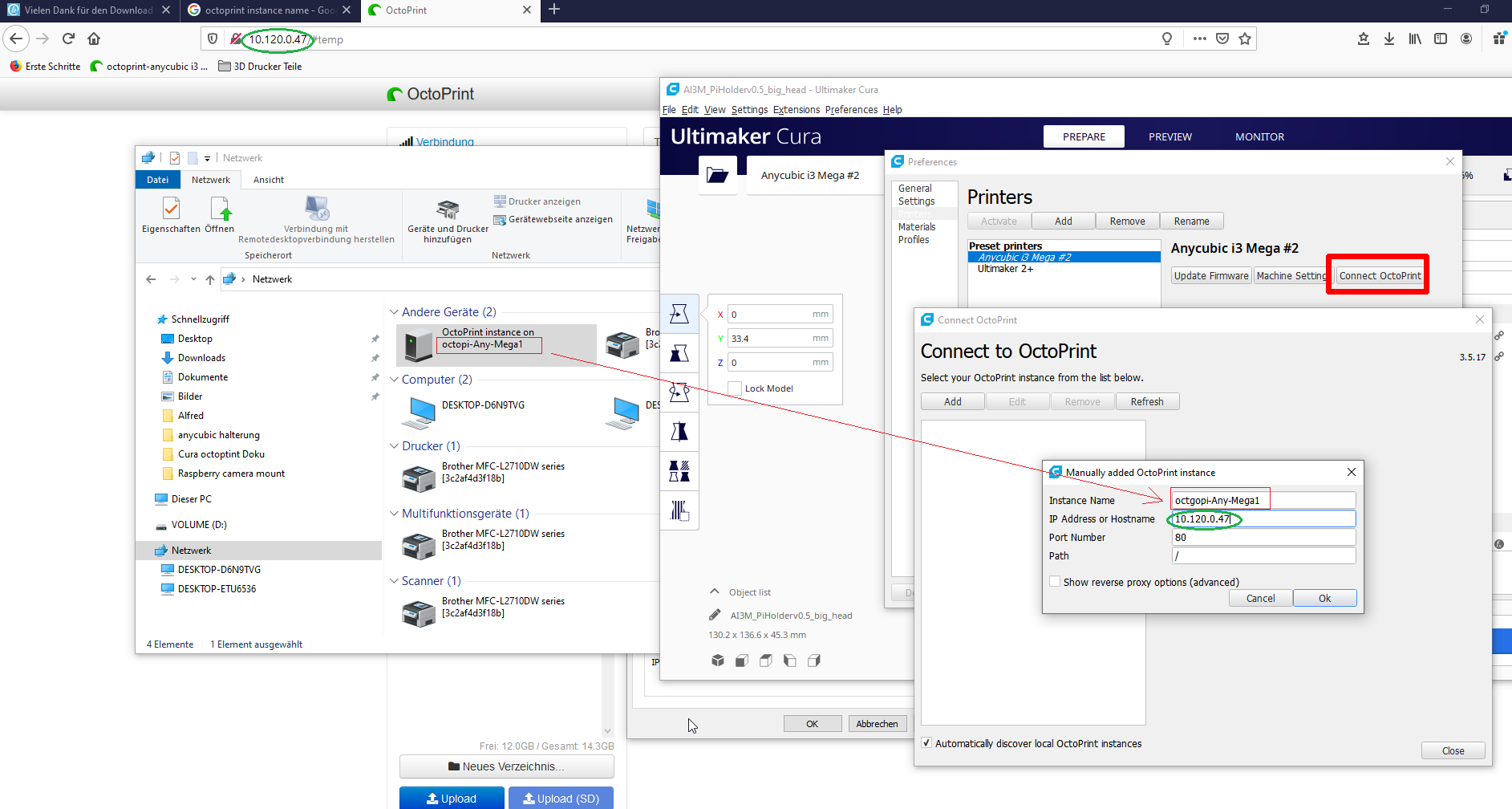Activate the Rotate tool in Cura
Viewport: 1512px width, 809px height.
click(679, 392)
